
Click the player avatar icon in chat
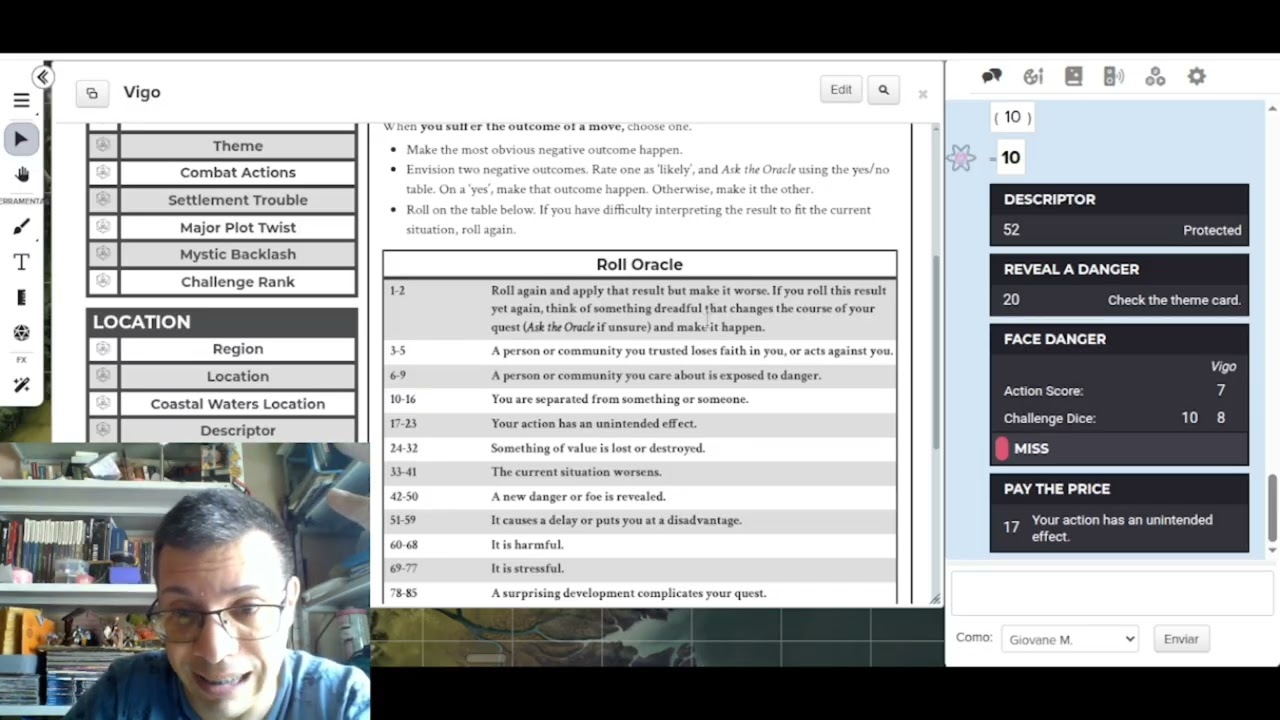(x=962, y=158)
